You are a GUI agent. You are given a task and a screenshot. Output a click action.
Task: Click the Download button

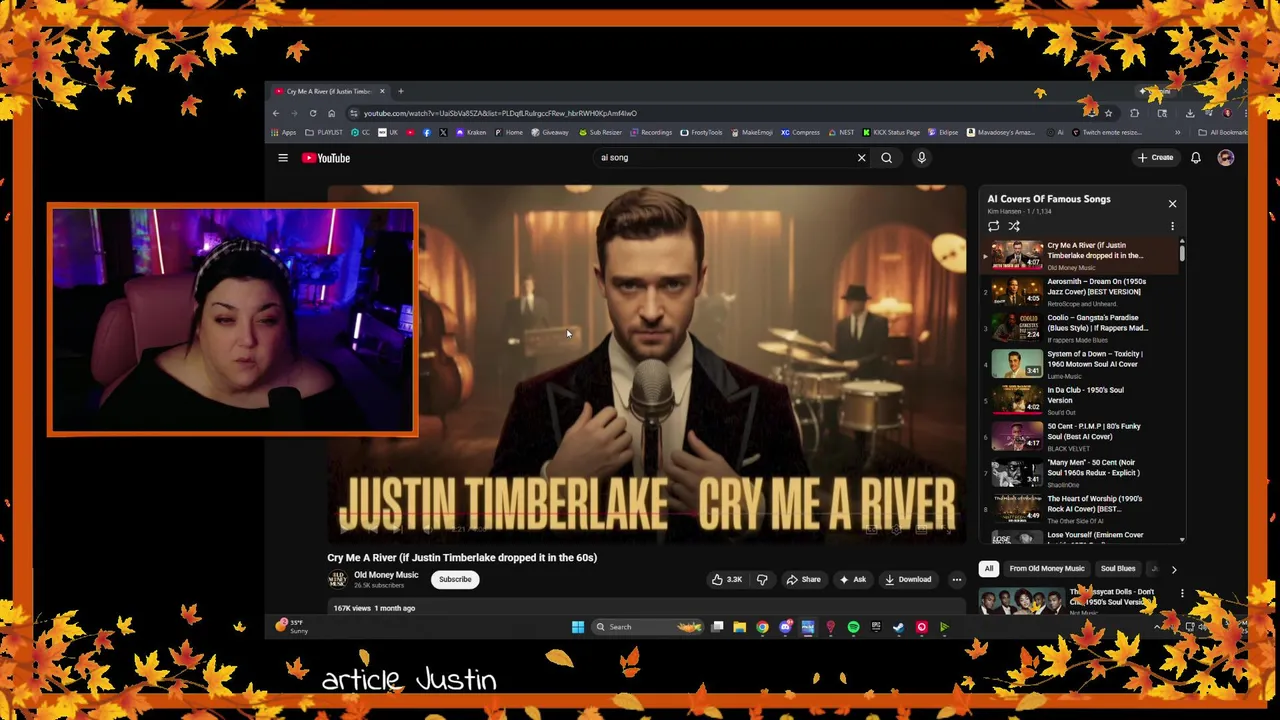[x=908, y=579]
